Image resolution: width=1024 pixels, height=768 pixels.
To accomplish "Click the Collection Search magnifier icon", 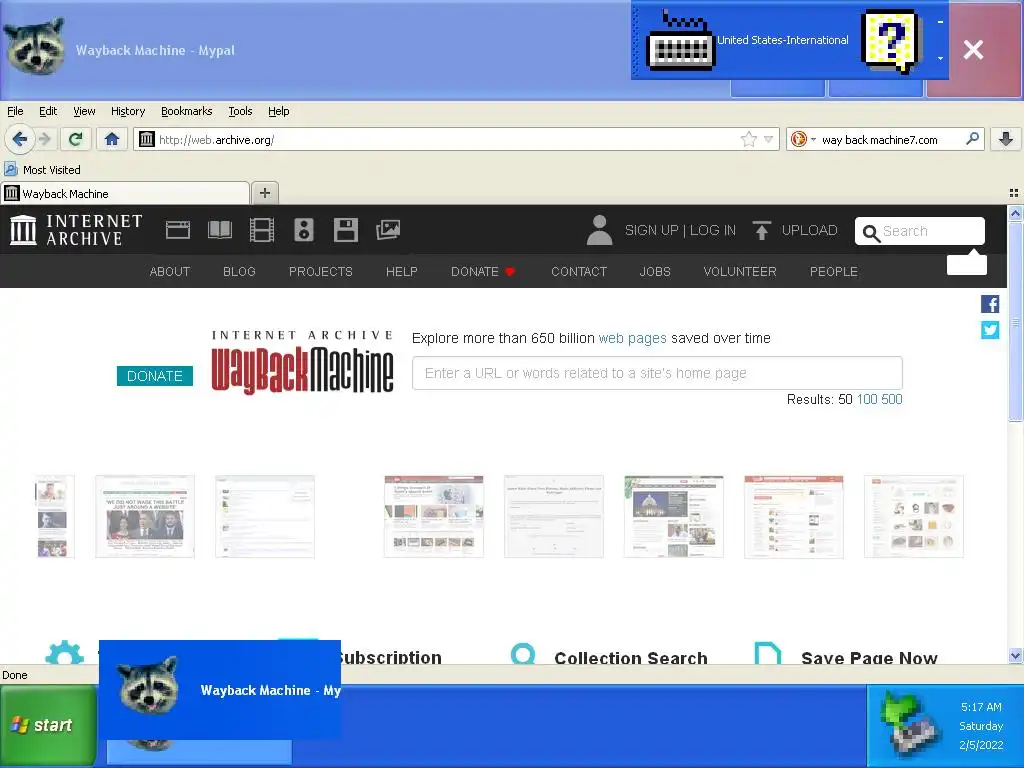I will (523, 654).
